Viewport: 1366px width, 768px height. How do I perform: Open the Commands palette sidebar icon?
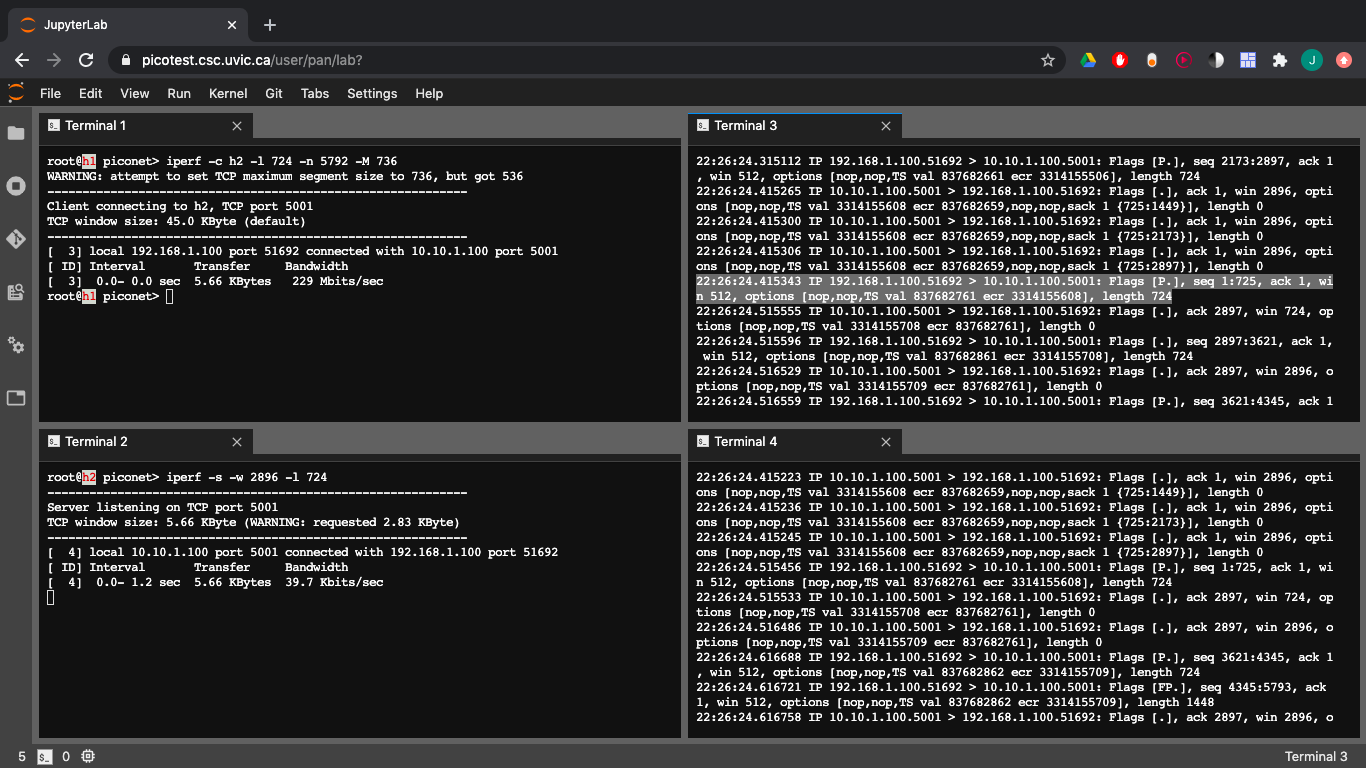pos(16,292)
